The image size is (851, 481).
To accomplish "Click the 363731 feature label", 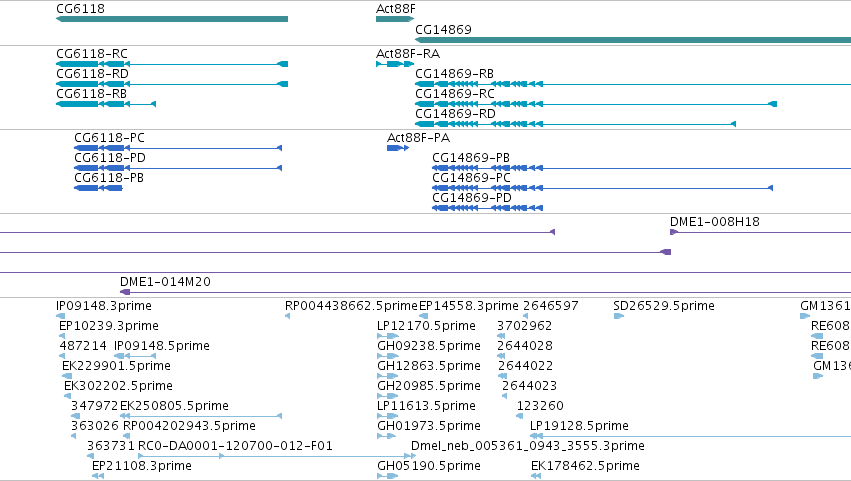I will tap(111, 446).
